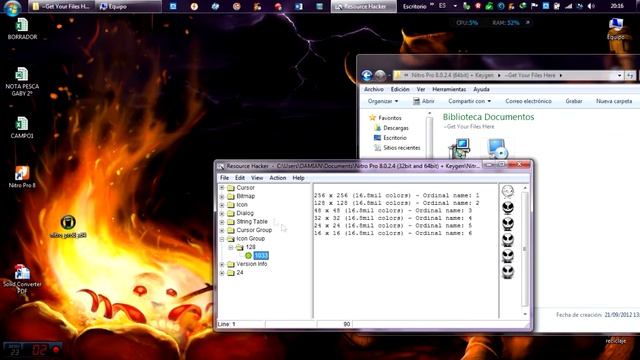
Task: Open Resource Hacker File menu
Action: click(x=224, y=178)
